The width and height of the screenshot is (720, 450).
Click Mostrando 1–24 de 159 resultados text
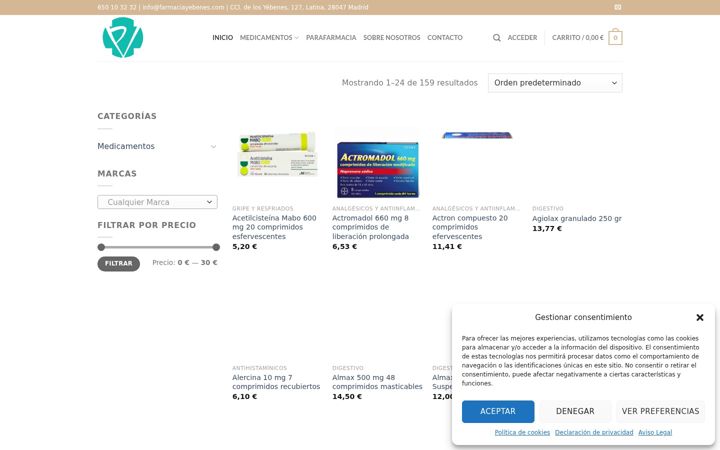[x=410, y=83]
